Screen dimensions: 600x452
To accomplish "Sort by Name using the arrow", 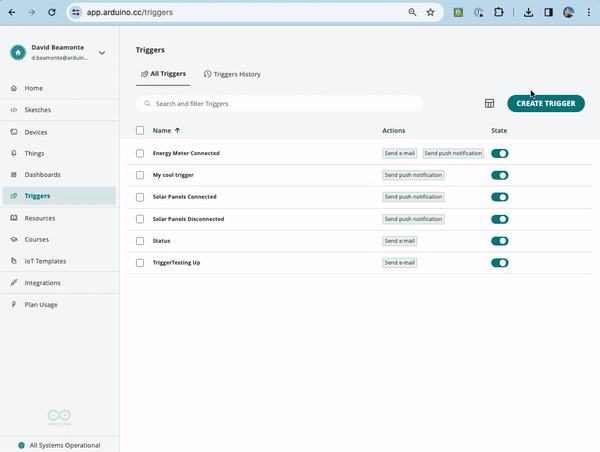I will pos(177,131).
